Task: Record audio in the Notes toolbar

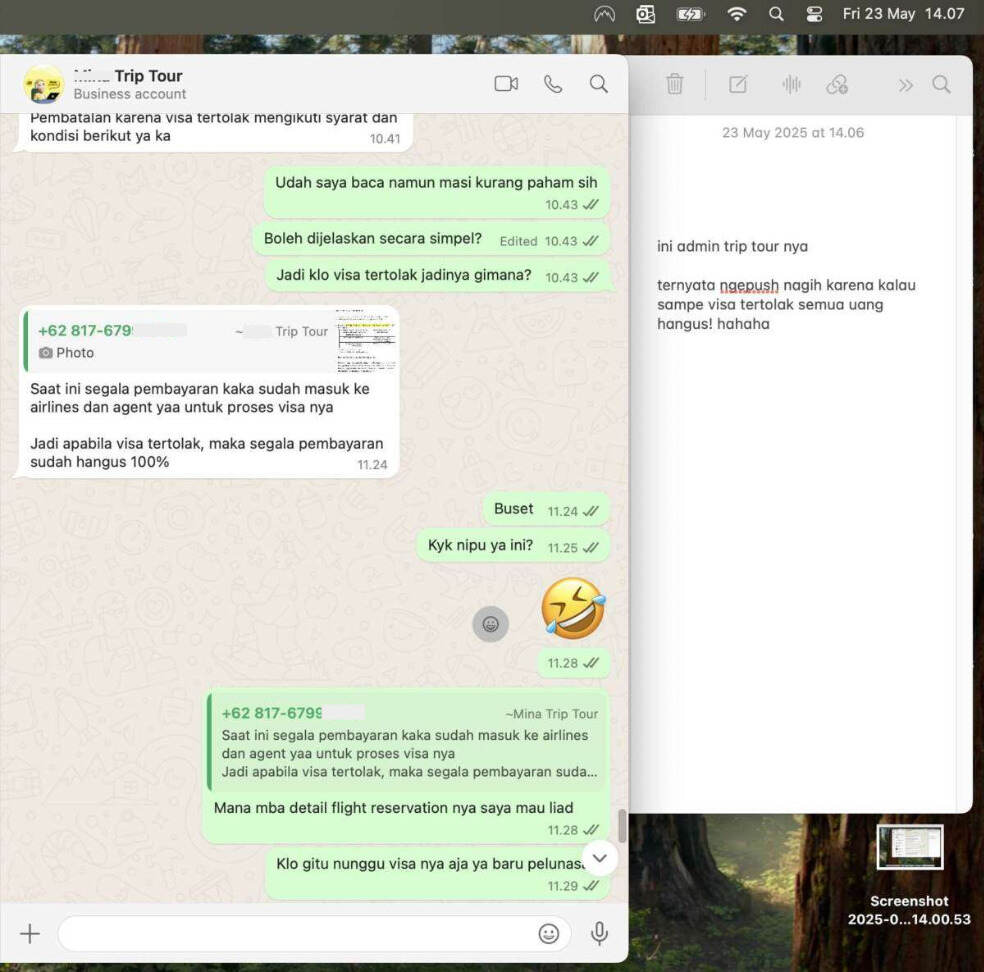Action: pyautogui.click(x=791, y=84)
